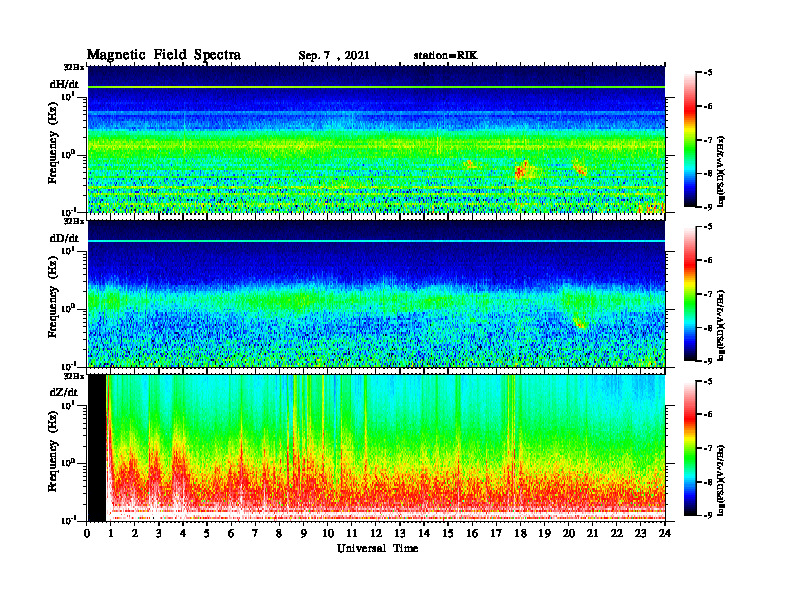Click the "1" hour tick label
Image resolution: width=792 pixels, height=612 pixels.
pos(111,533)
